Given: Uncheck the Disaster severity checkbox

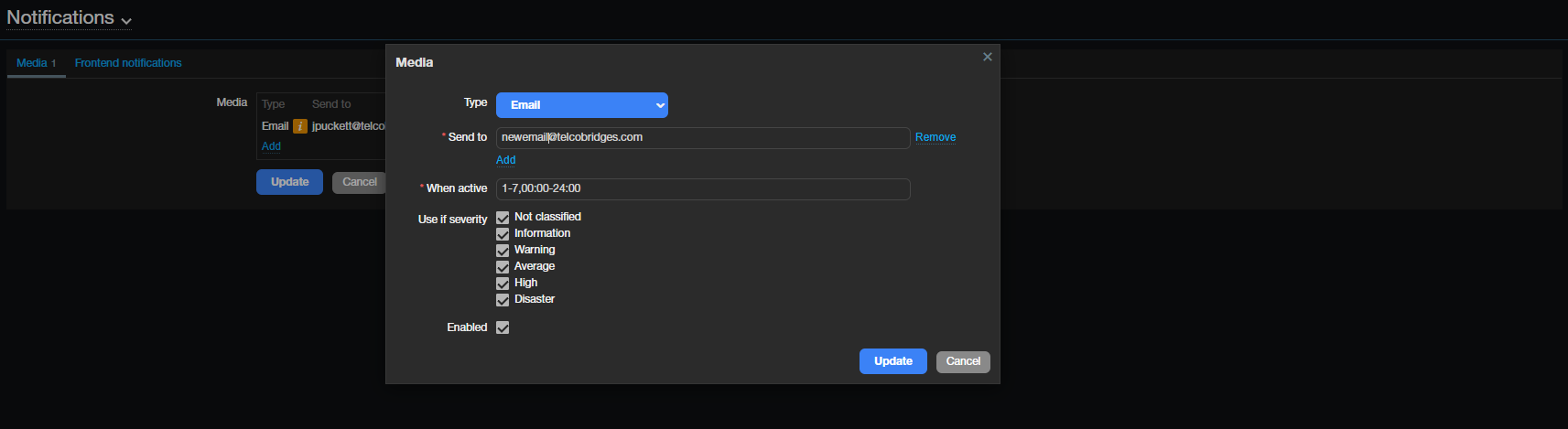Looking at the screenshot, I should [x=503, y=300].
